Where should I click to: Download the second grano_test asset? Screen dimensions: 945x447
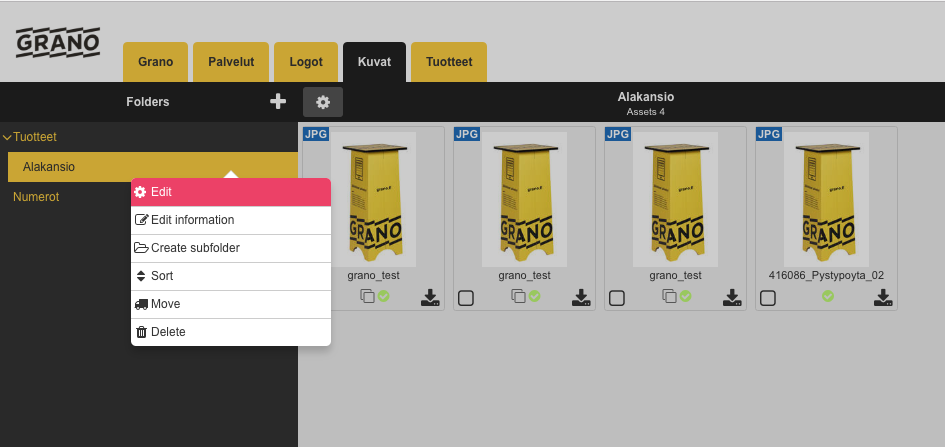tap(581, 298)
